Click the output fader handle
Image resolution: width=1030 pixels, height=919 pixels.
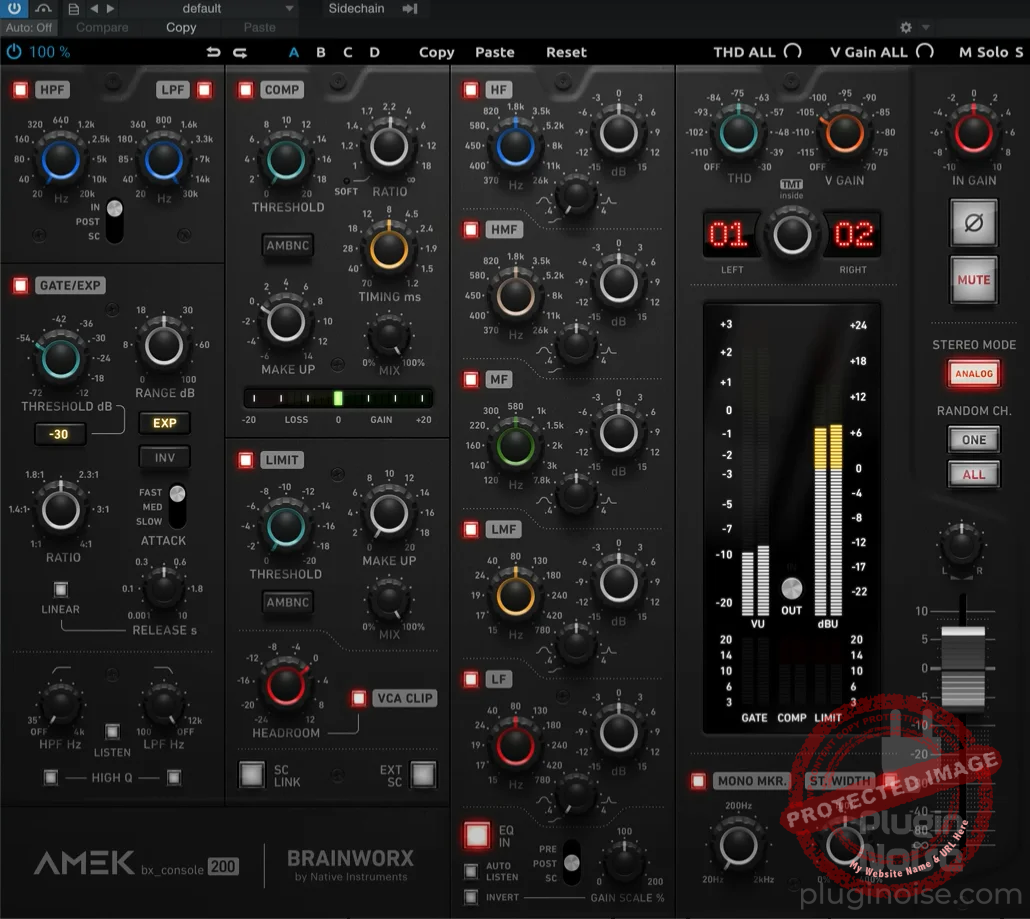(963, 666)
